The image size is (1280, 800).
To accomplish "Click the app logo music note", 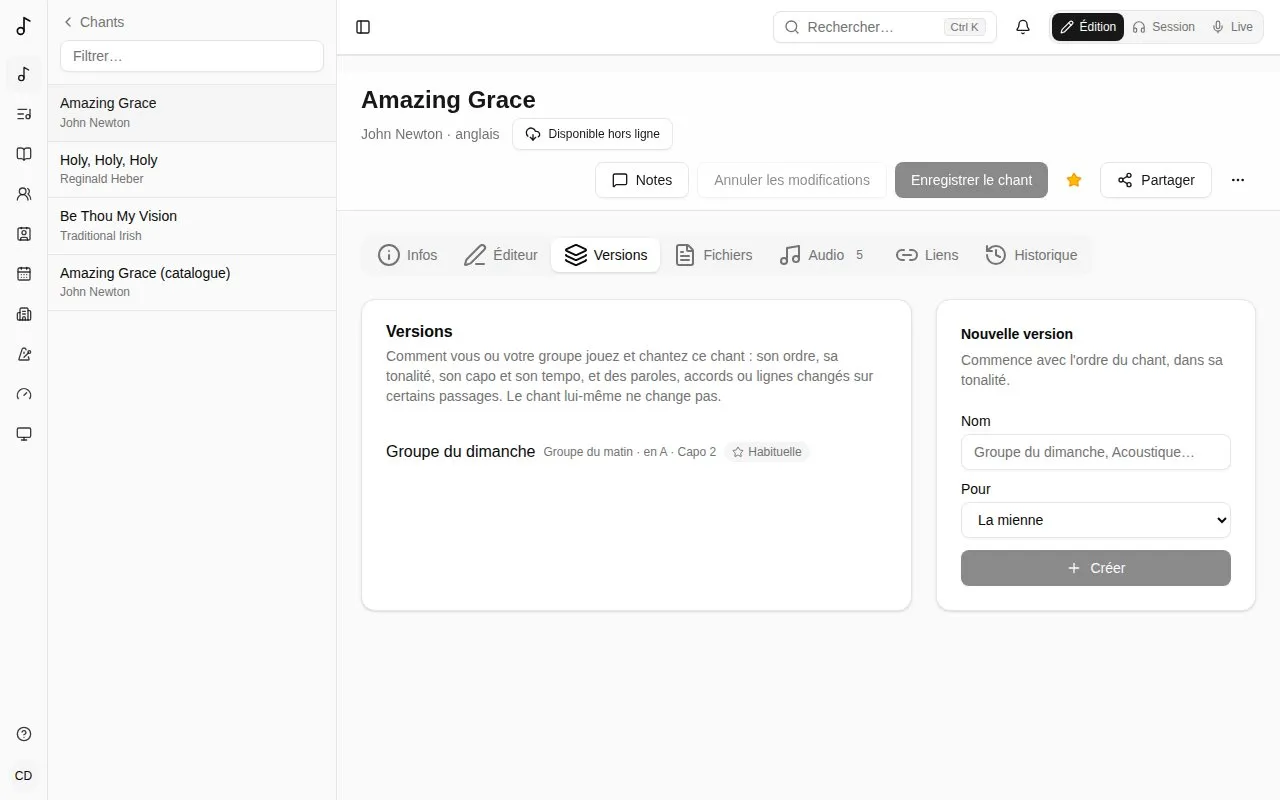I will 24,26.
